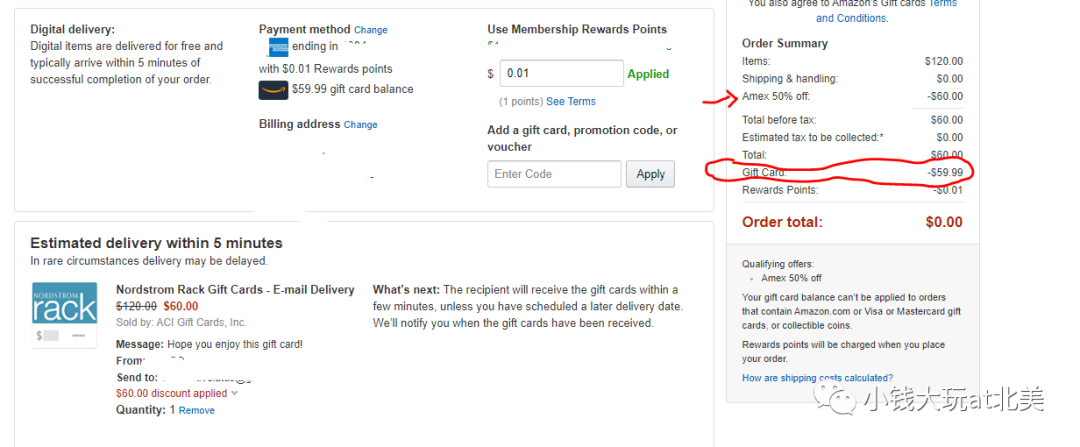Click the Message Hope you enjoy text
Image resolution: width=1080 pixels, height=447 pixels.
(209, 344)
